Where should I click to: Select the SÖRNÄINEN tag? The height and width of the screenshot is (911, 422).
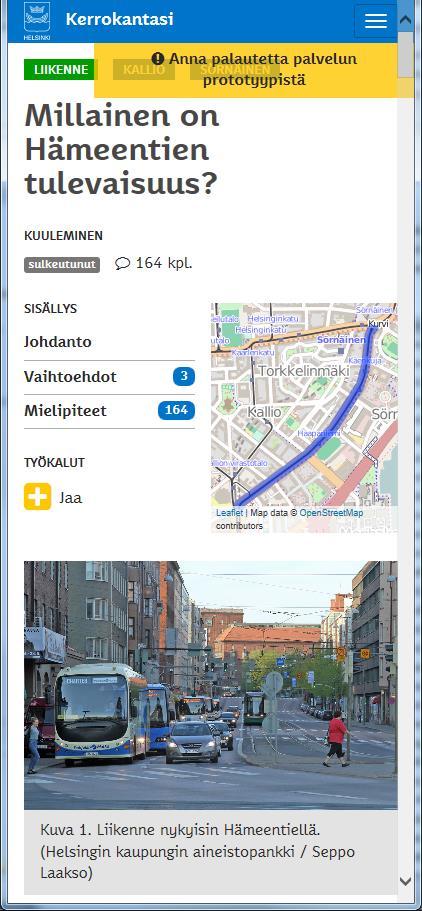[235, 70]
